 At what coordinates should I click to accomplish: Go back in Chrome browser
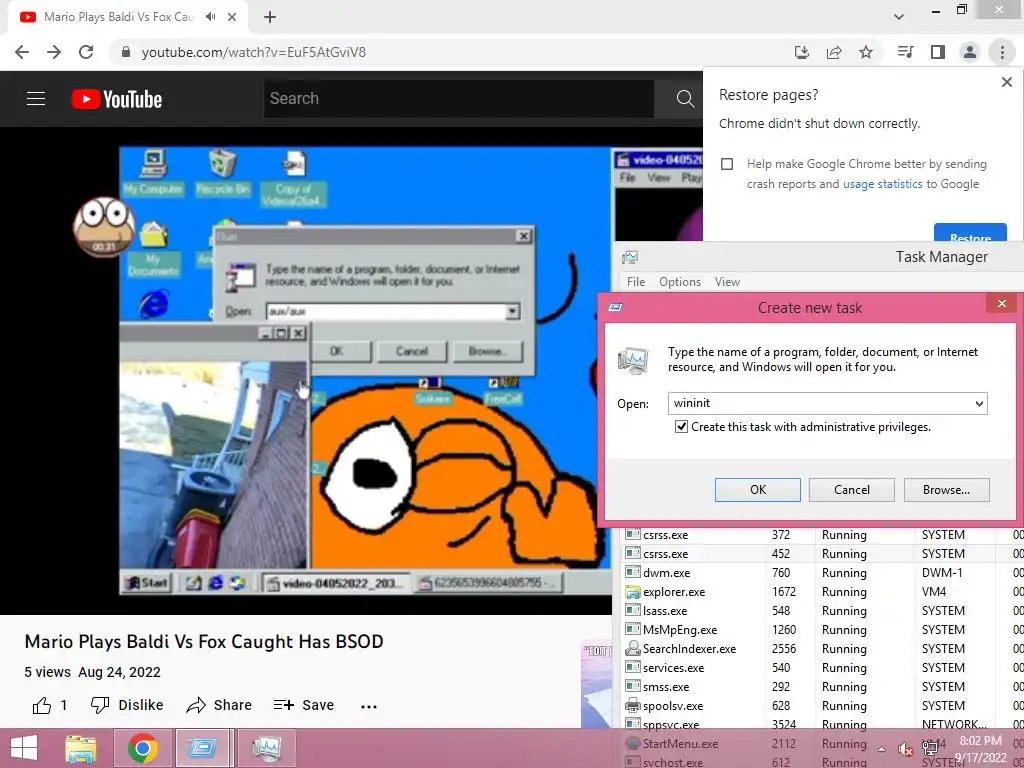(22, 52)
